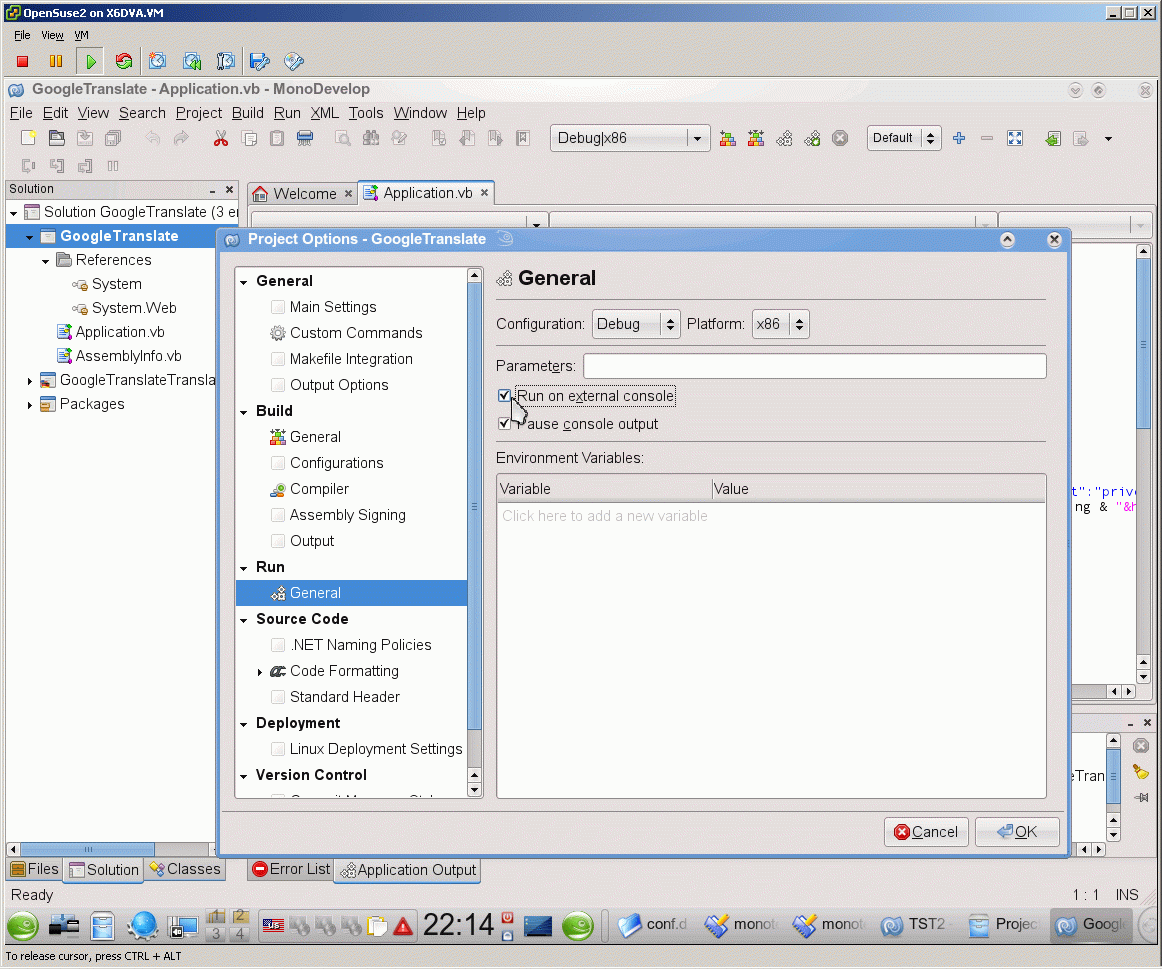
Task: Select Assembly Signing item
Action: point(348,515)
